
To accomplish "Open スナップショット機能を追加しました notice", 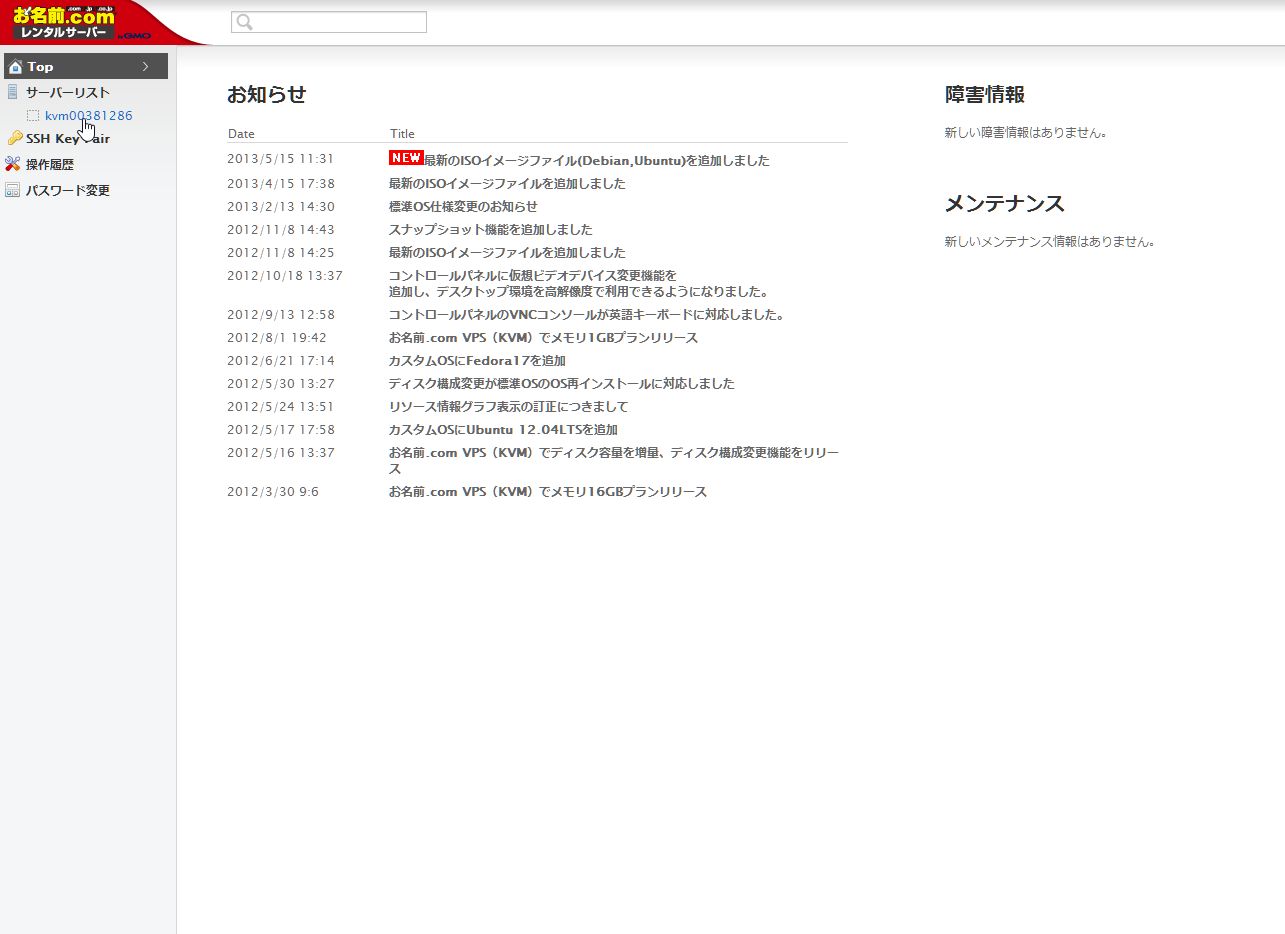I will [x=491, y=230].
